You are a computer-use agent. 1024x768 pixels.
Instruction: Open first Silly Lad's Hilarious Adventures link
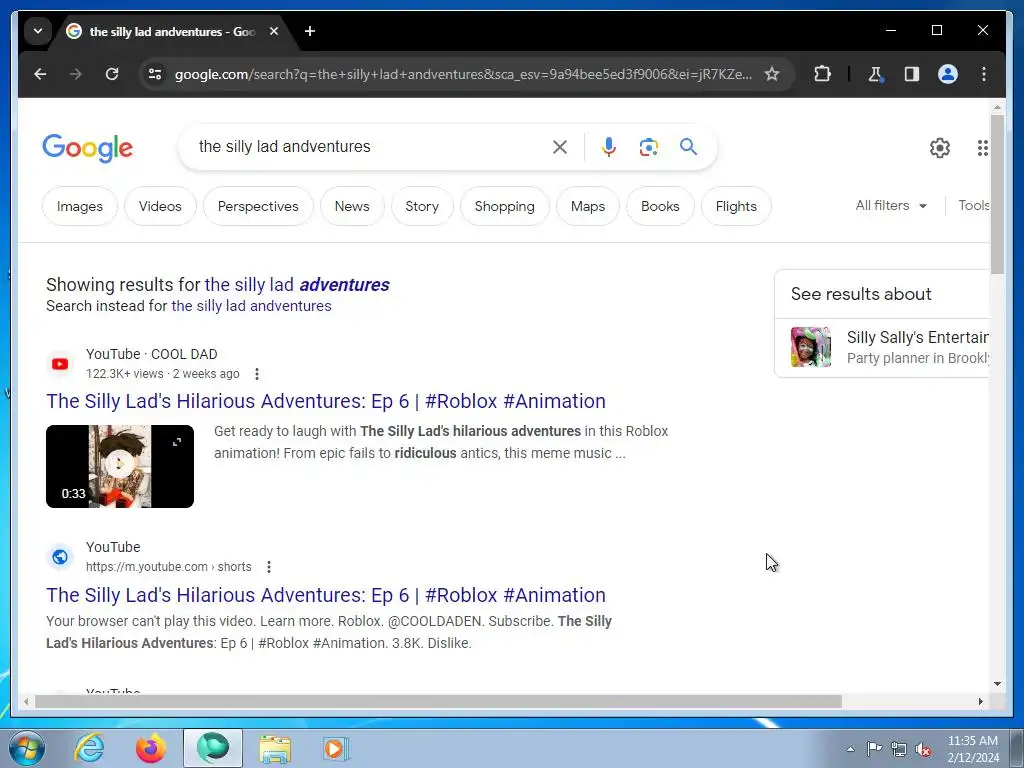(326, 401)
